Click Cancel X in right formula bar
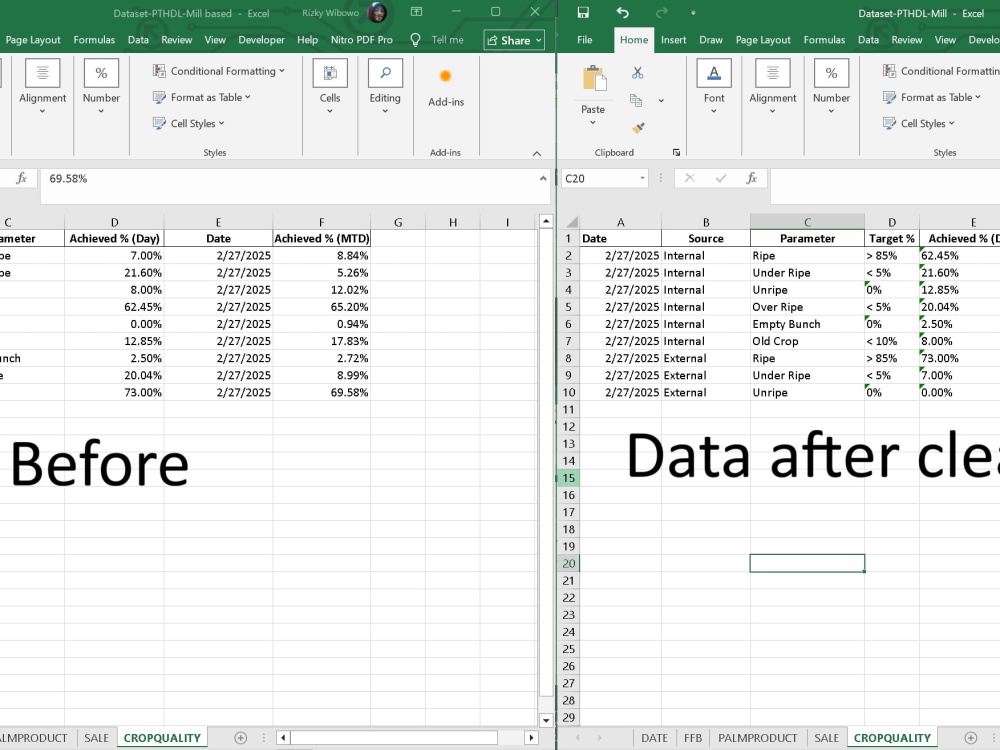Image resolution: width=1000 pixels, height=750 pixels. [689, 179]
